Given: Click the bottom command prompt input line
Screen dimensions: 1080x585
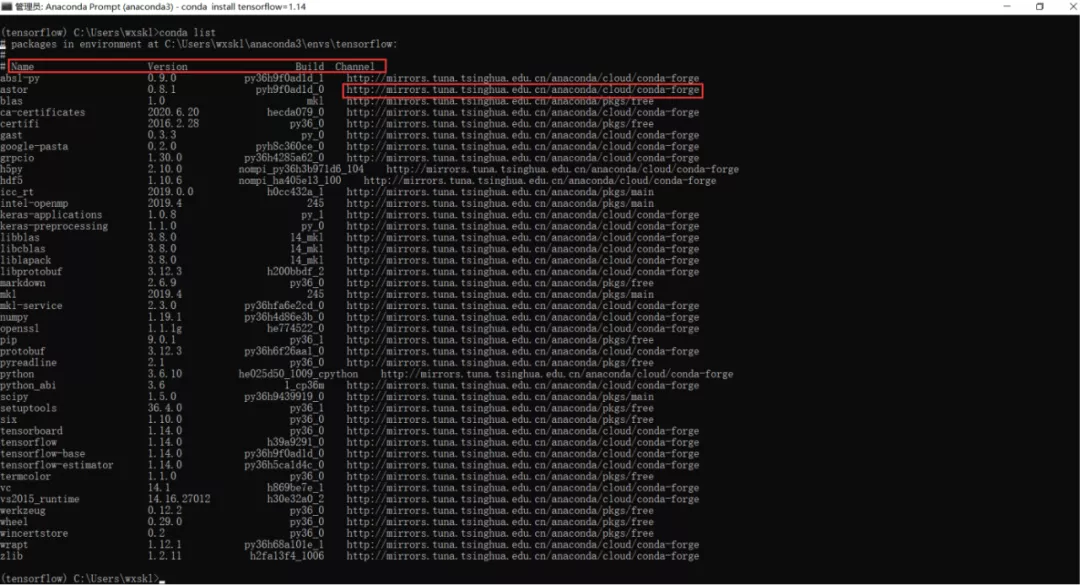Looking at the screenshot, I should (83, 578).
